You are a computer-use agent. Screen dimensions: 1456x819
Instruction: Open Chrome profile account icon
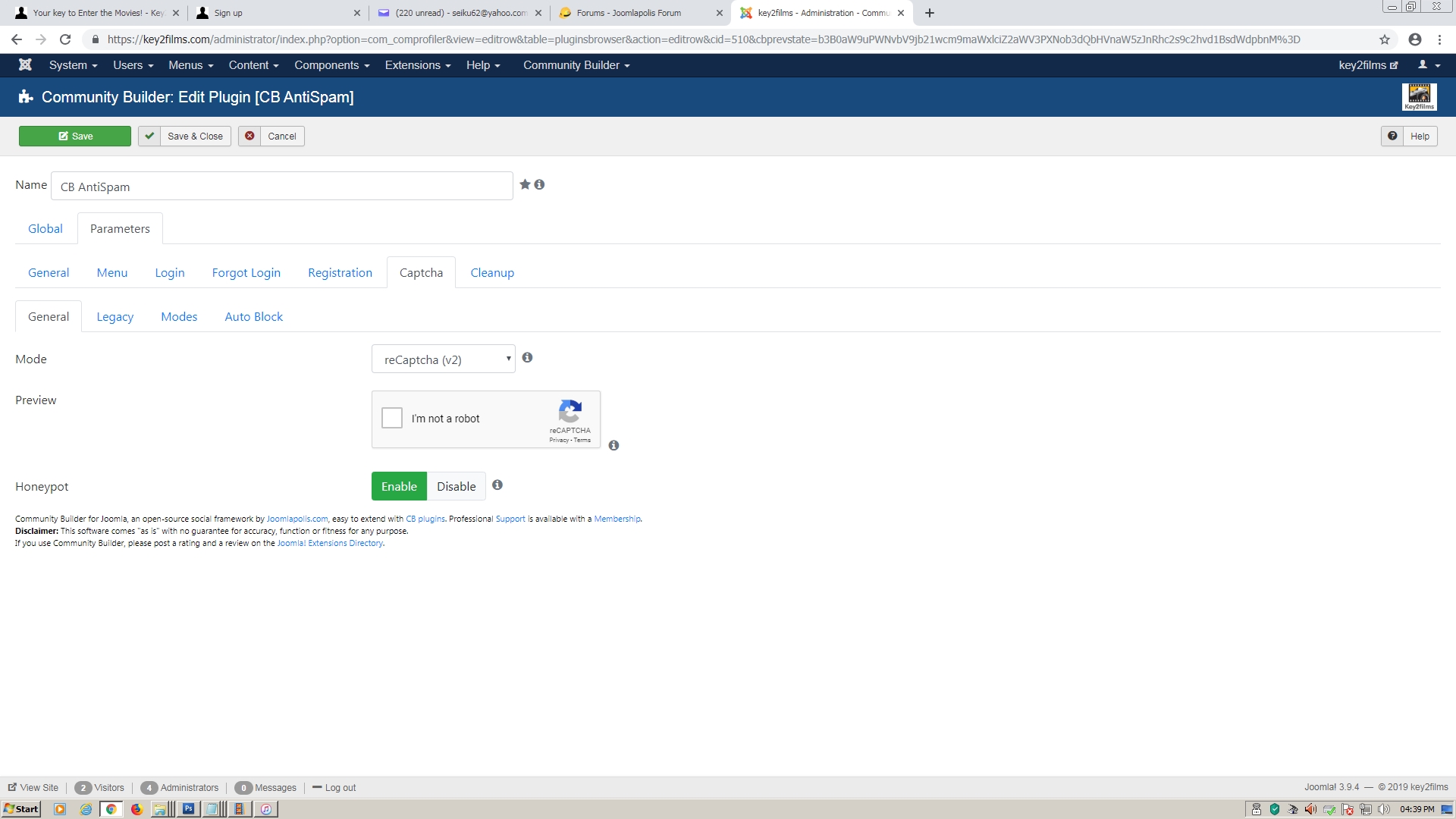1415,39
